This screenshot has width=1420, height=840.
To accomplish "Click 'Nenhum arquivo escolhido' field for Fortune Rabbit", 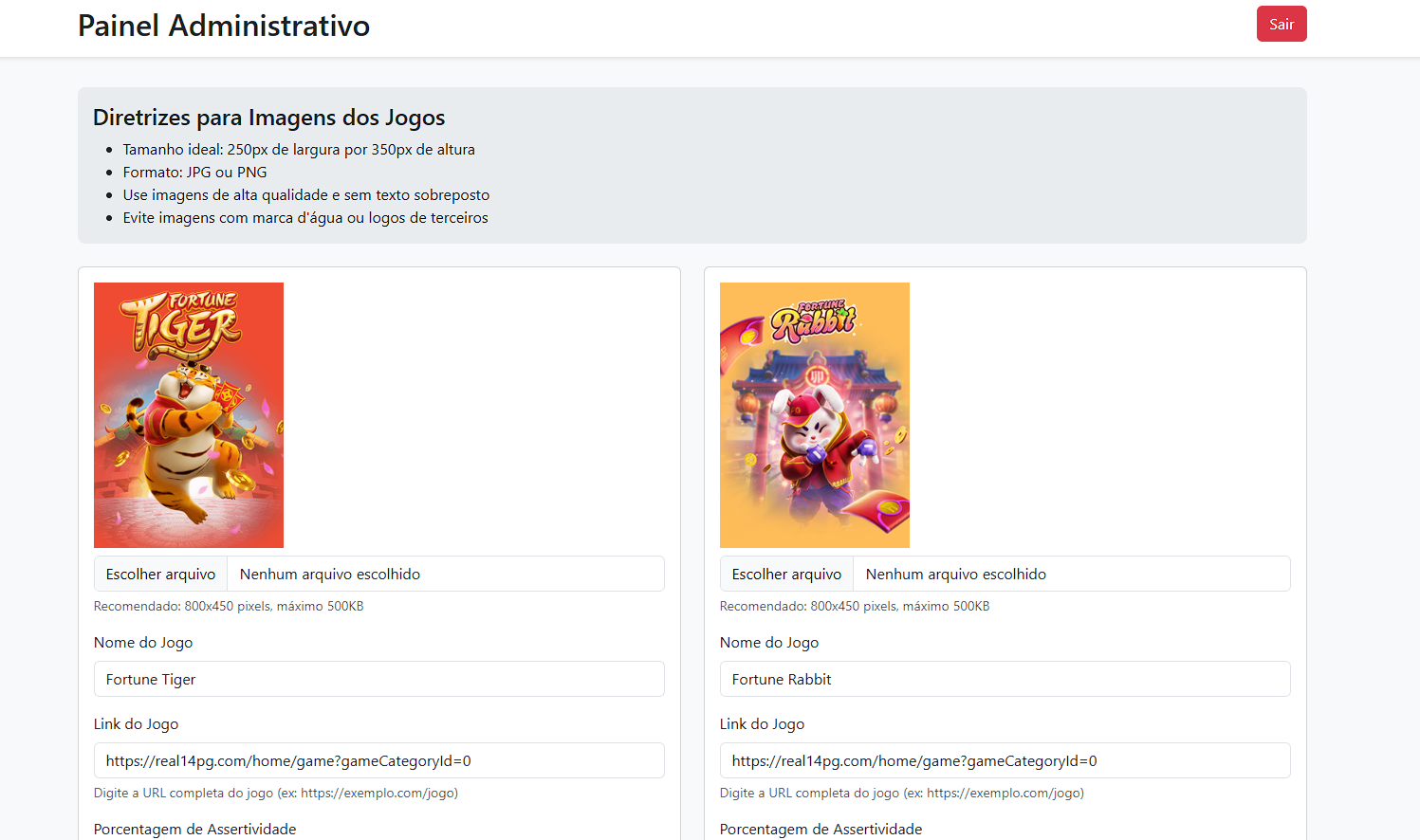I will click(x=1071, y=575).
